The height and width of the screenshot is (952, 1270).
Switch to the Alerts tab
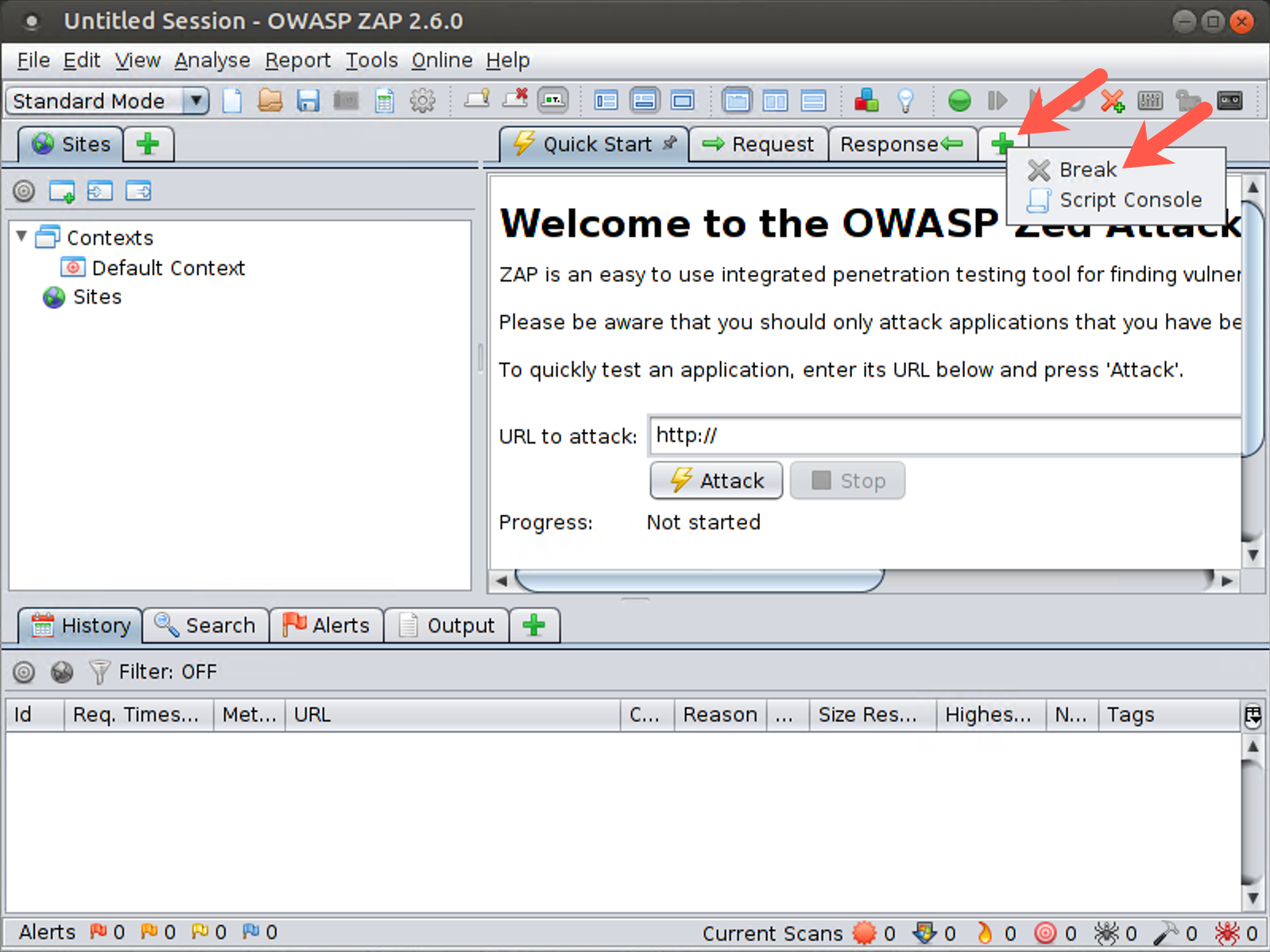point(327,625)
